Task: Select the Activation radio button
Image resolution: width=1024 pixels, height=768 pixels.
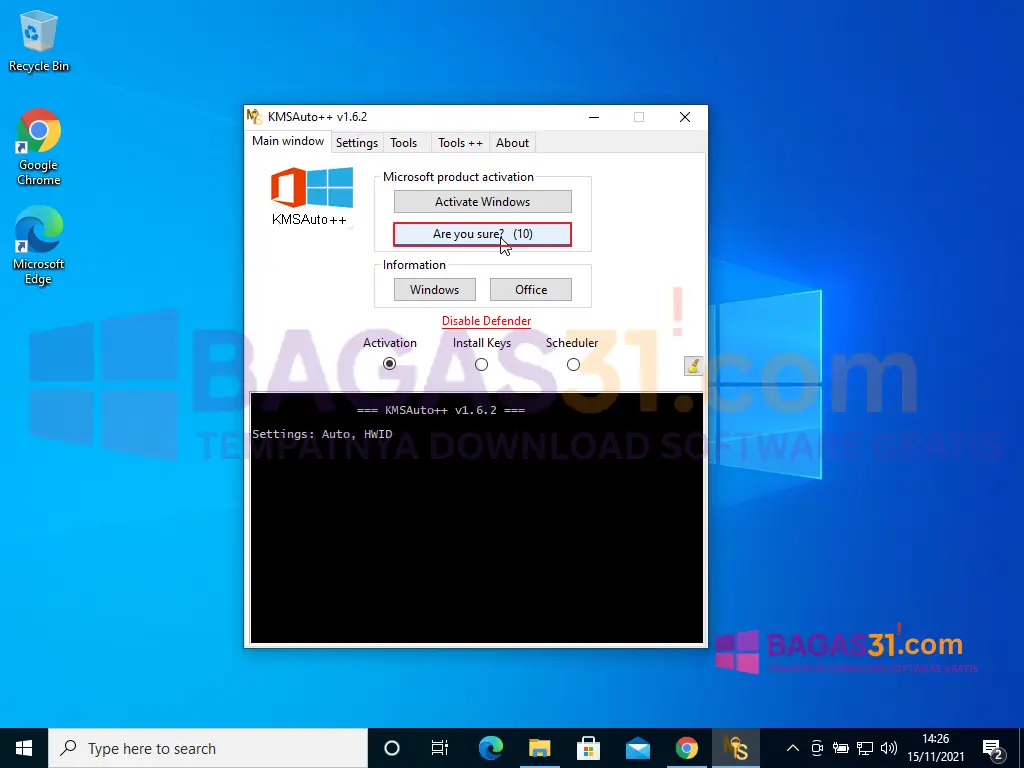Action: (x=389, y=364)
